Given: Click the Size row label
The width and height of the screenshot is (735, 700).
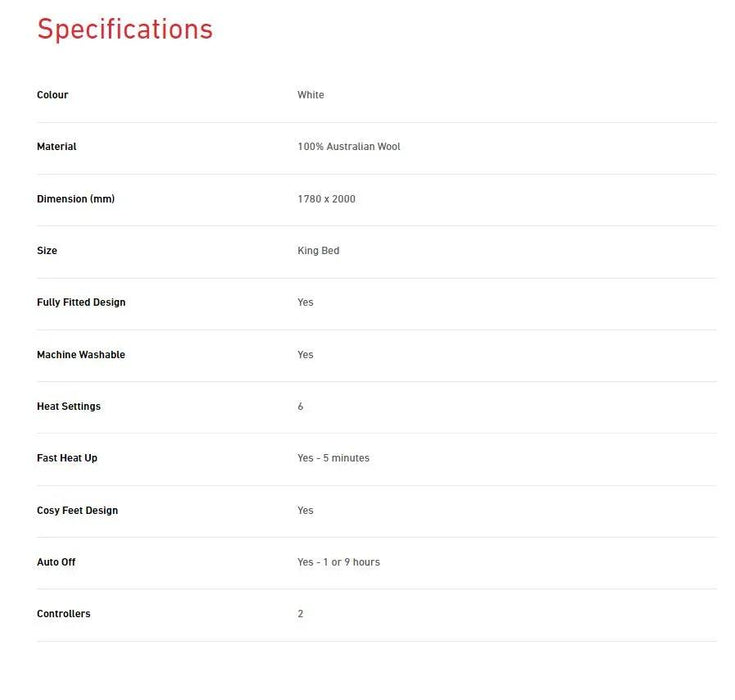Looking at the screenshot, I should click(47, 251).
